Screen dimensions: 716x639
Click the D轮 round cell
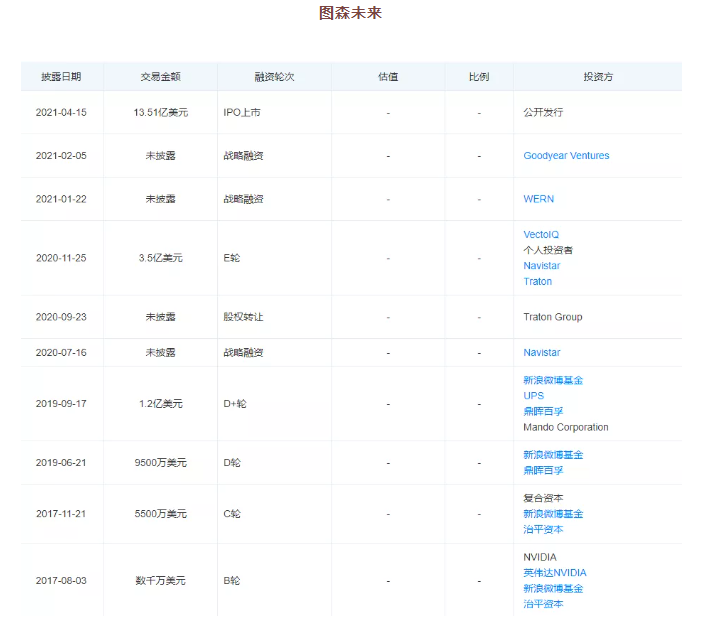click(232, 463)
